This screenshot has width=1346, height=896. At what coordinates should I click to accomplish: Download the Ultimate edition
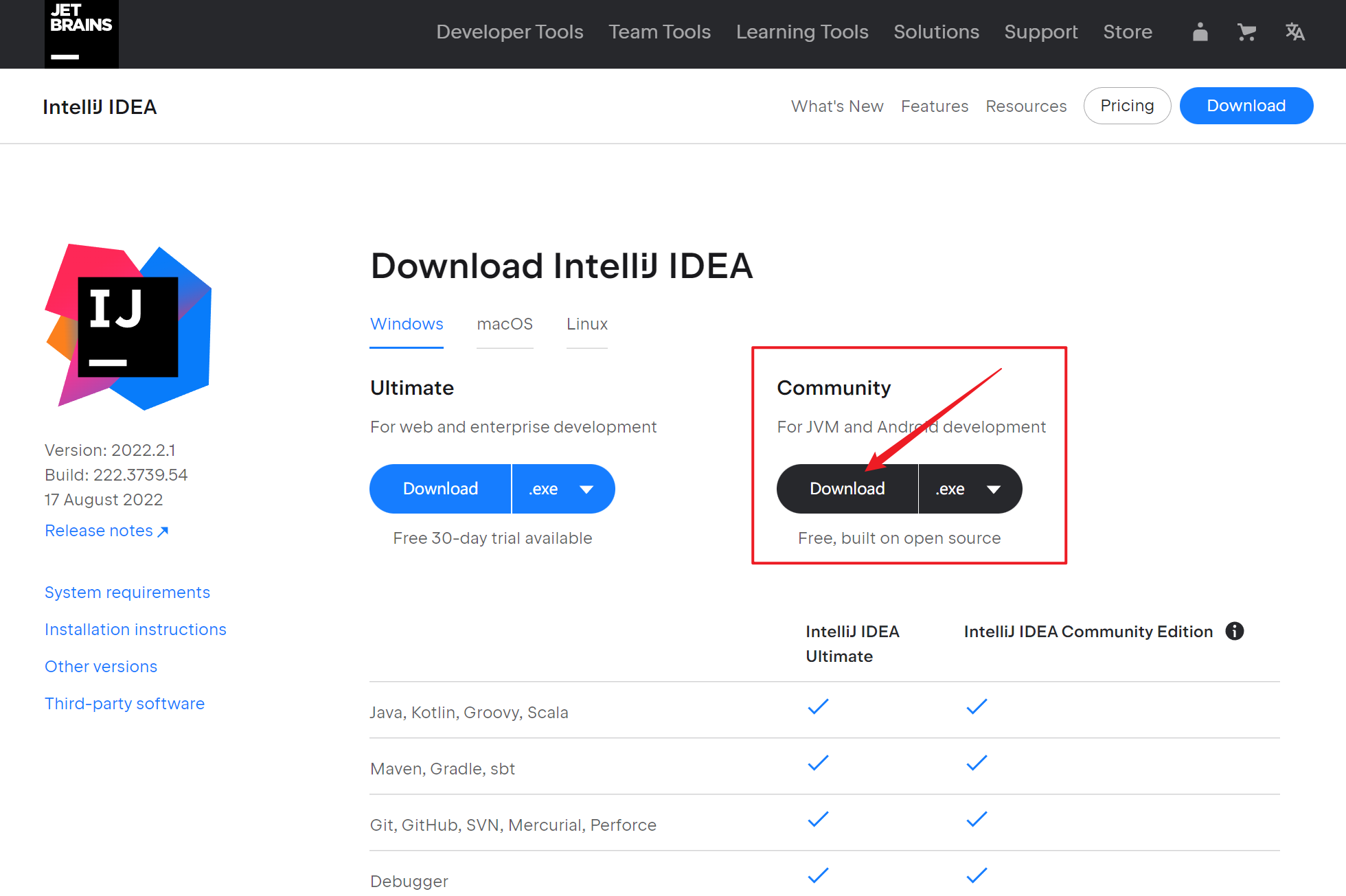440,489
